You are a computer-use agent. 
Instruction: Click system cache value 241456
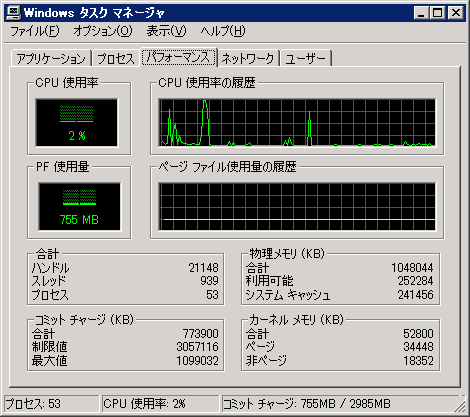click(415, 295)
